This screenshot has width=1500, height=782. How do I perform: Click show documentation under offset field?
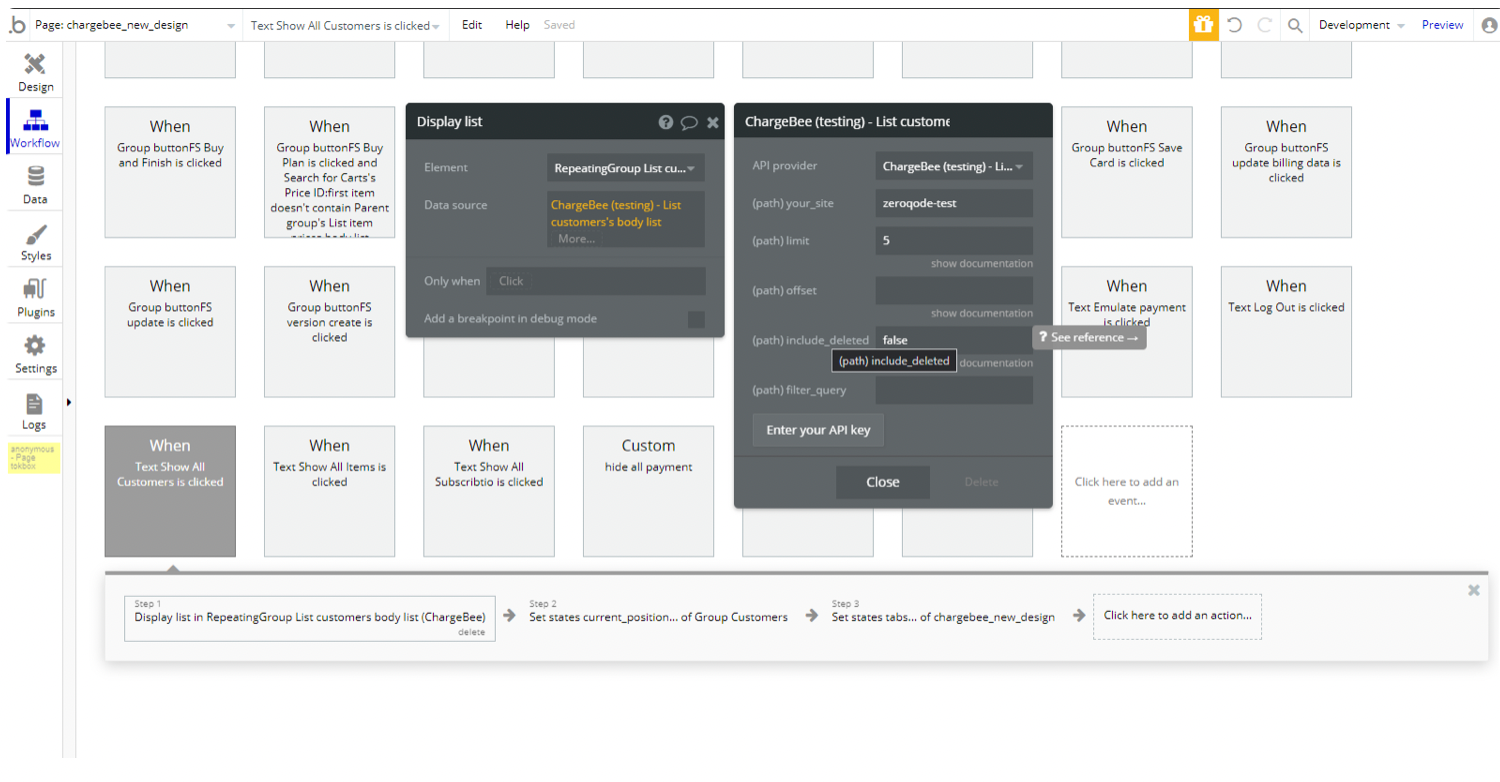(x=982, y=313)
